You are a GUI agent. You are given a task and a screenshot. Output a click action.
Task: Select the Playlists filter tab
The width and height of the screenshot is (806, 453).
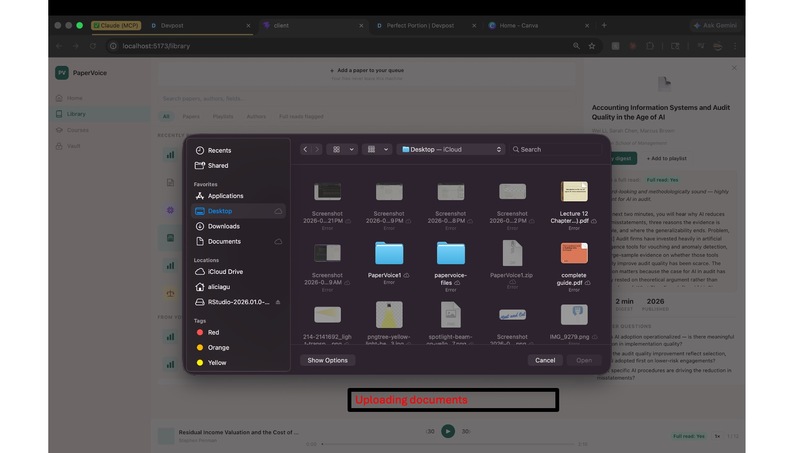pyautogui.click(x=223, y=117)
